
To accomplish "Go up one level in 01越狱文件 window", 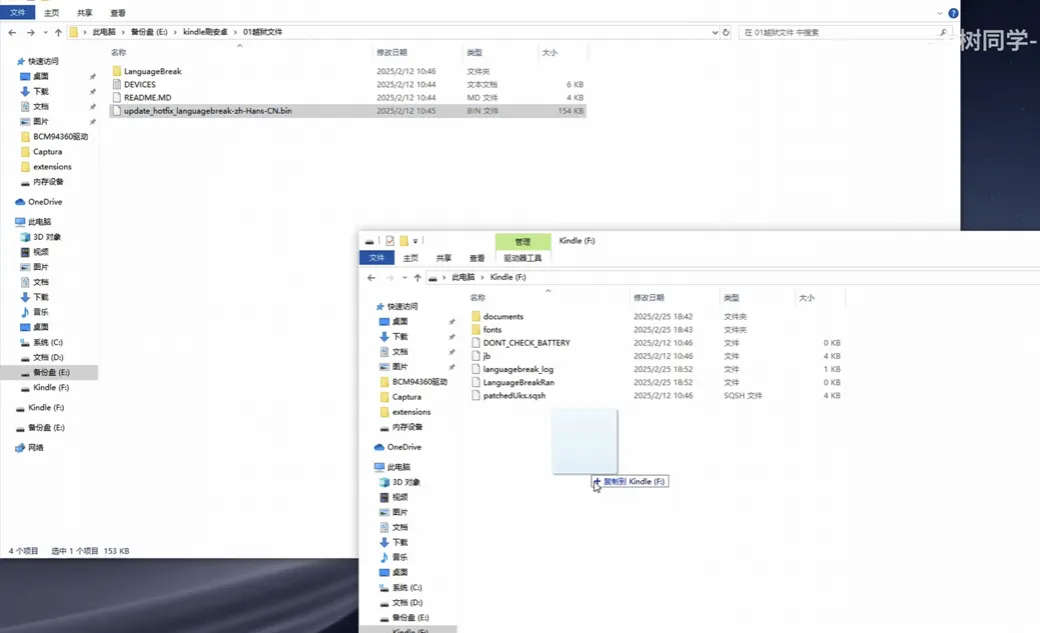I will pyautogui.click(x=58, y=32).
